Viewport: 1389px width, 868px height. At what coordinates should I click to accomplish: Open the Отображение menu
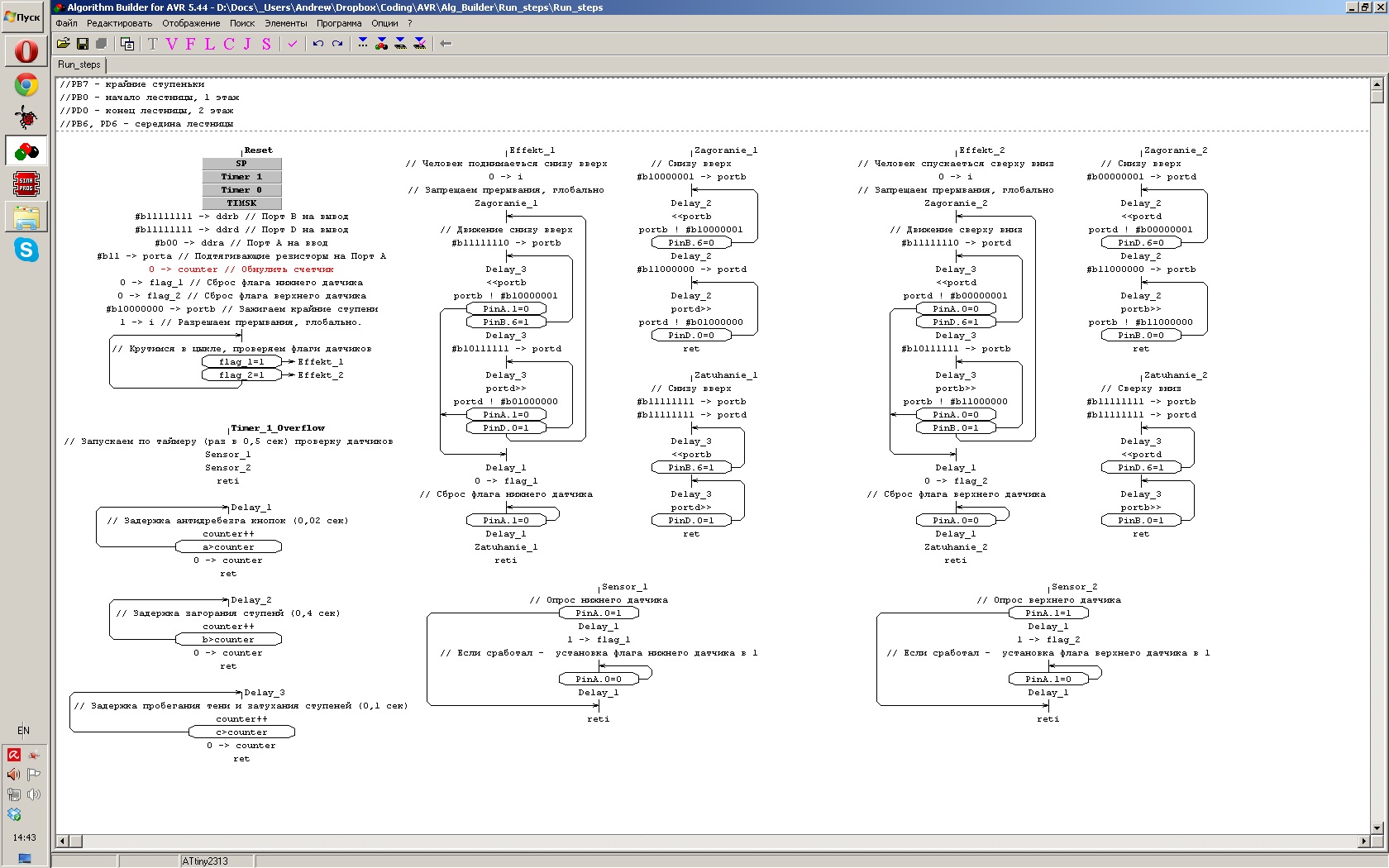[x=191, y=23]
